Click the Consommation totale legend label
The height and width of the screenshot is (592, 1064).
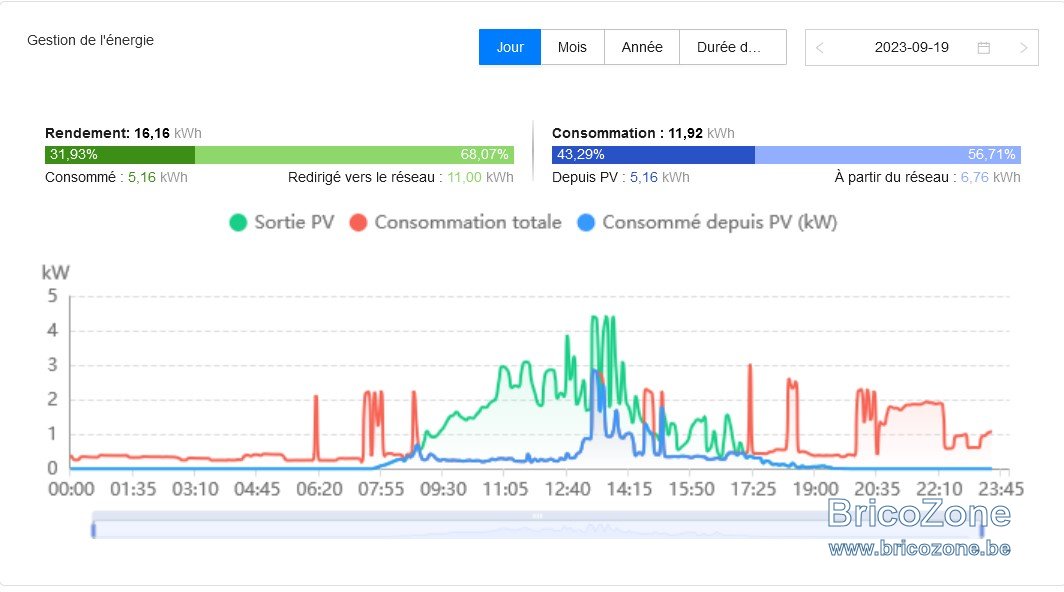pyautogui.click(x=468, y=223)
